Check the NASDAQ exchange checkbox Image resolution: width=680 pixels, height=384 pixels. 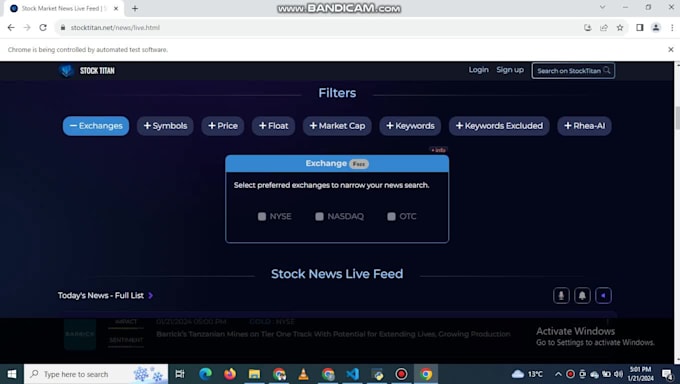[x=319, y=216]
